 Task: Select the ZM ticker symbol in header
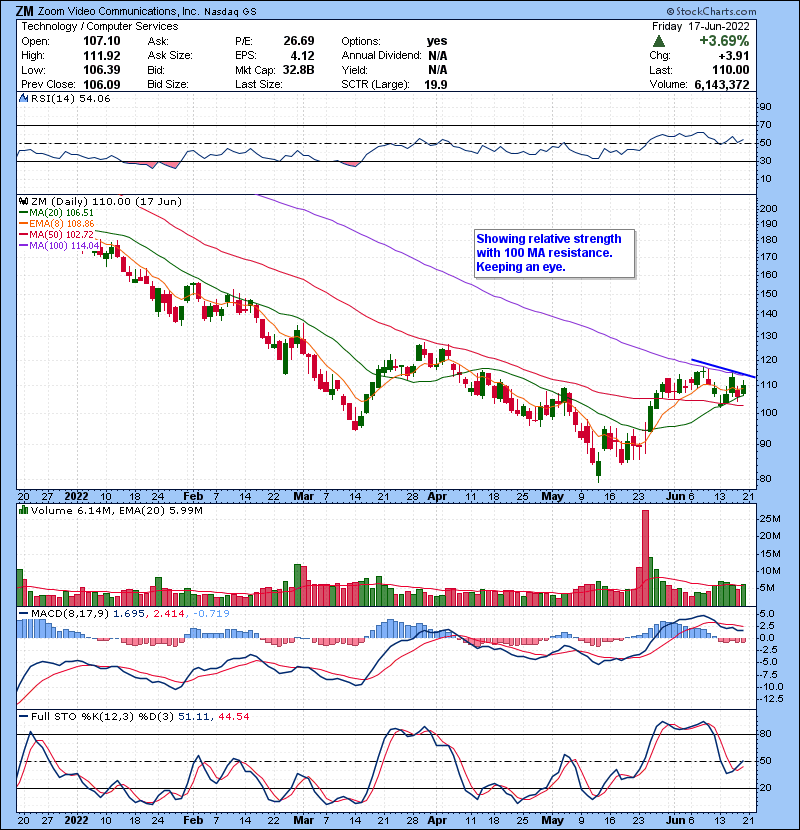[x=24, y=11]
